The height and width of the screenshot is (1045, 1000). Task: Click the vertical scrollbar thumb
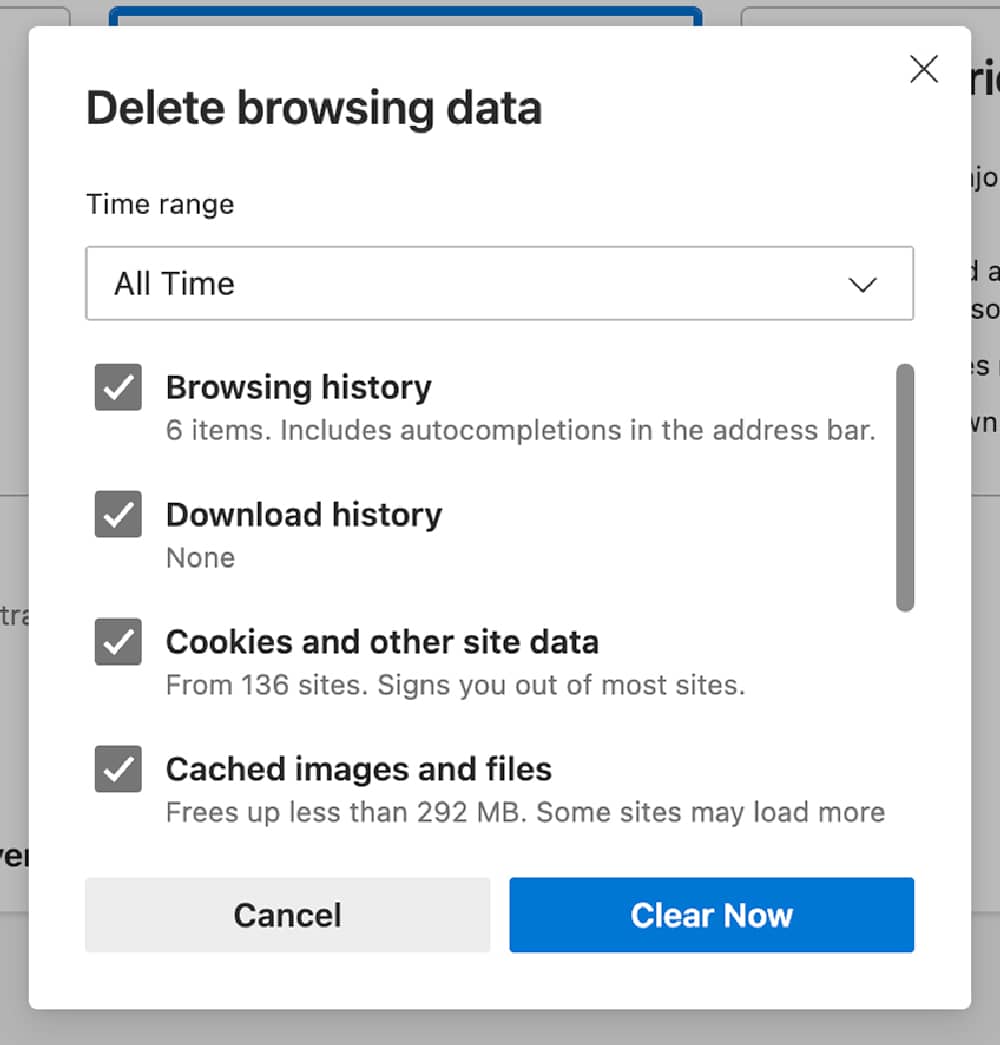[905, 487]
